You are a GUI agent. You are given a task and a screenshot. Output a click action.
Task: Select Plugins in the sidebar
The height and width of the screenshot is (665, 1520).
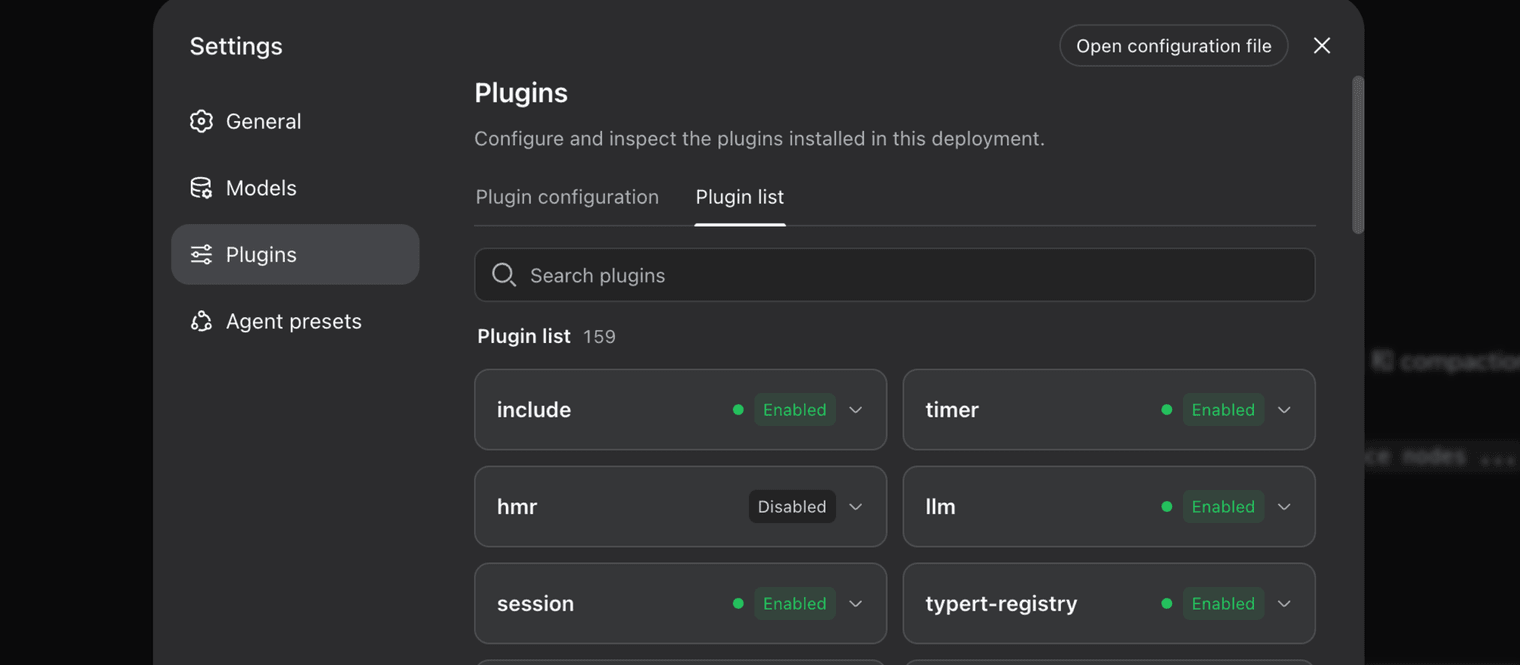[x=295, y=254]
